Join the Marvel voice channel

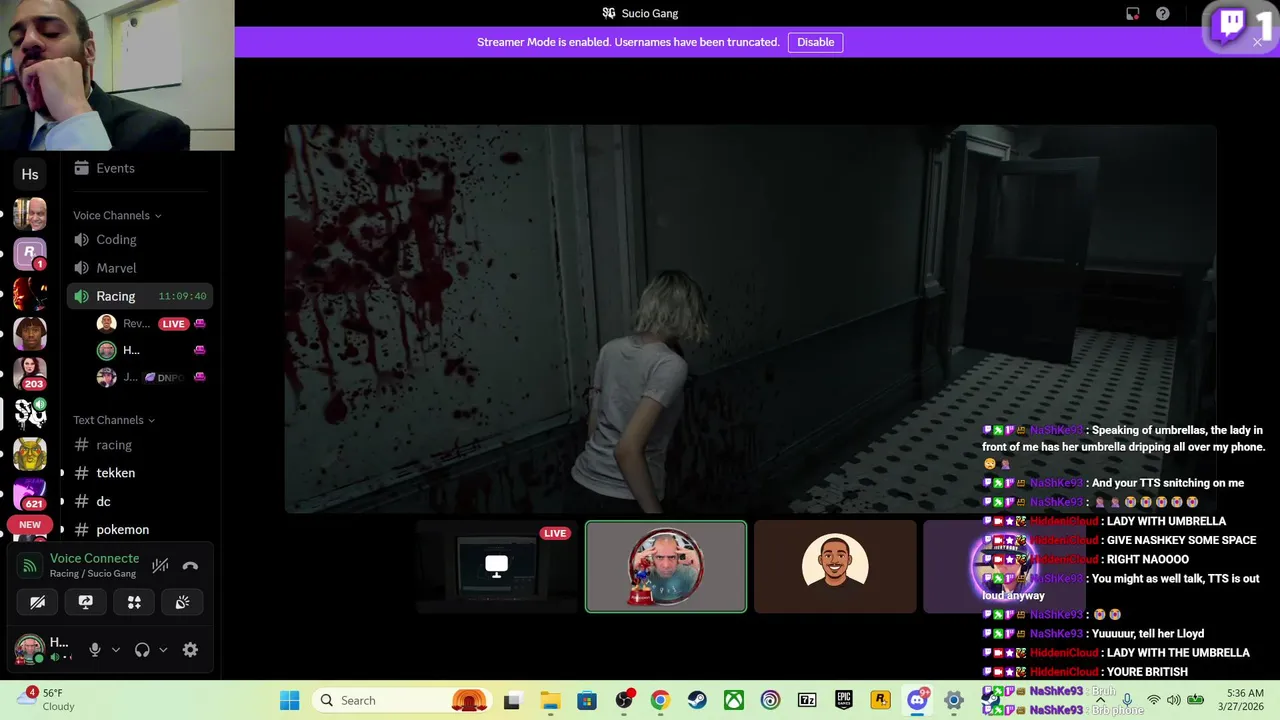(x=140, y=268)
